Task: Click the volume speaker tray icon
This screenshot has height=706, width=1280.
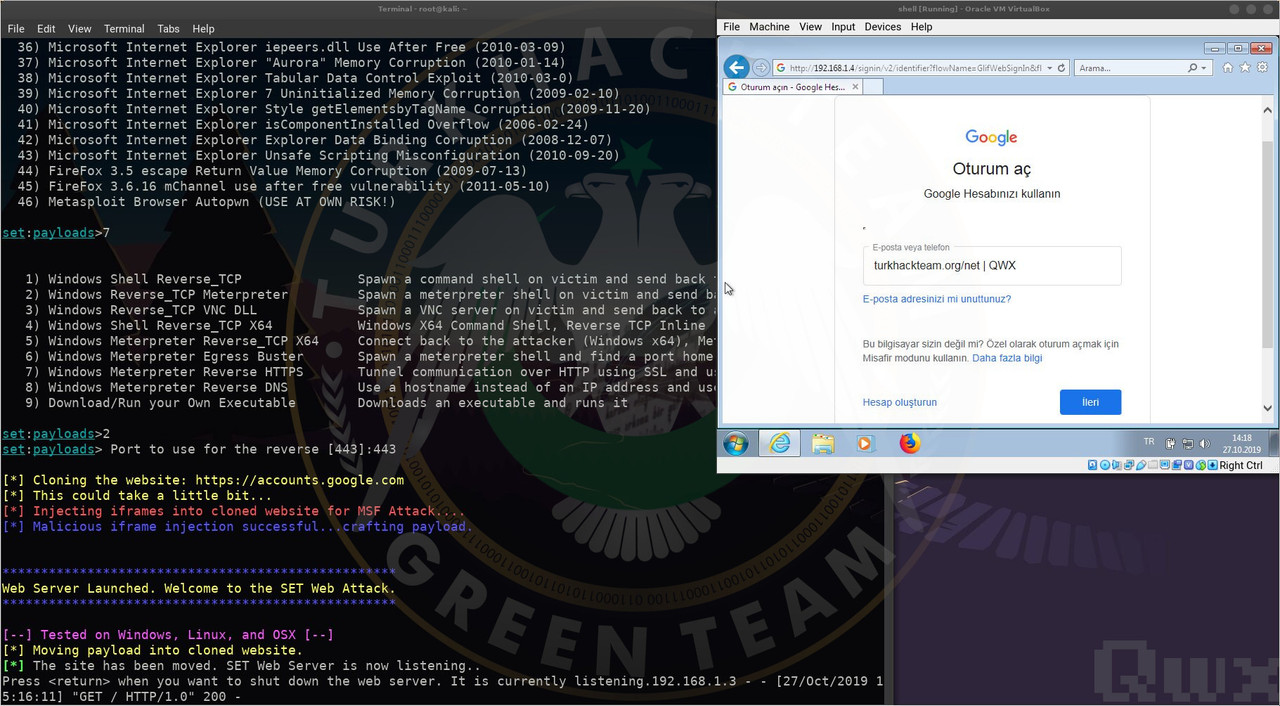Action: coord(1205,443)
